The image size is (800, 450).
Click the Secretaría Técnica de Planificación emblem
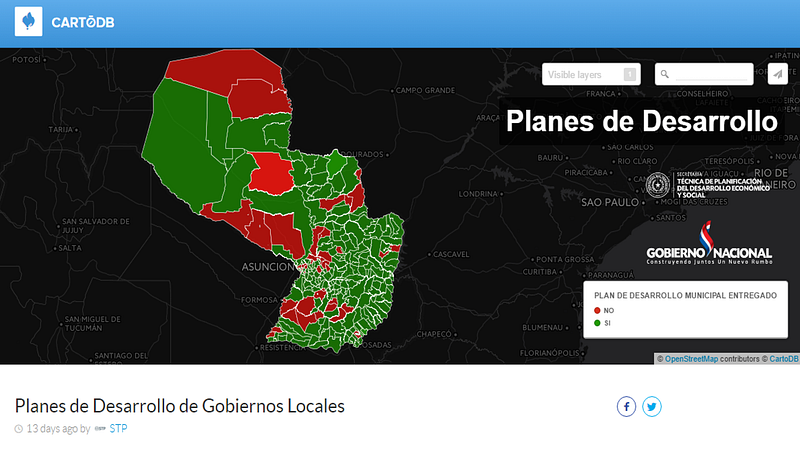point(658,185)
